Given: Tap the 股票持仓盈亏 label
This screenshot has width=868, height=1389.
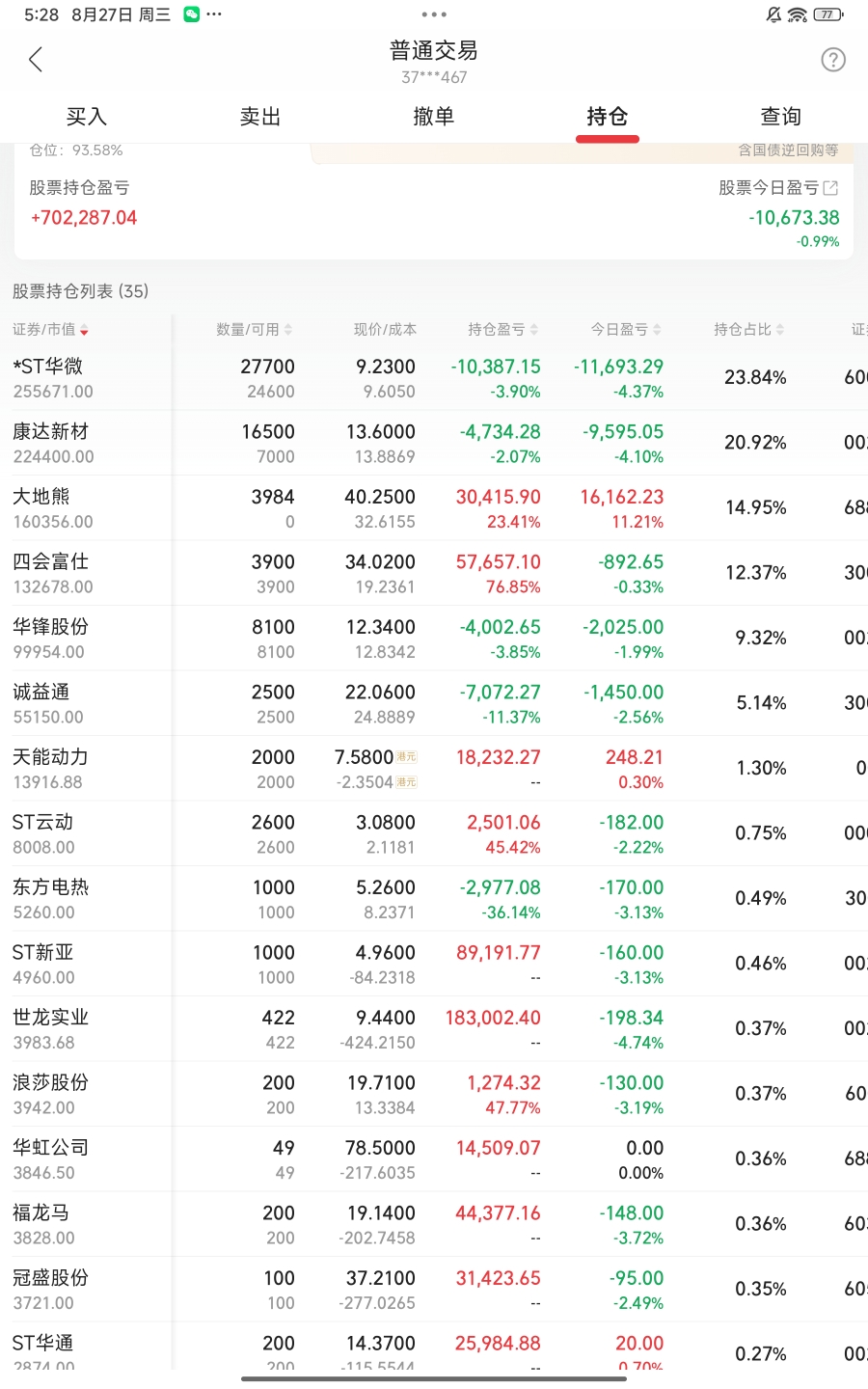Looking at the screenshot, I should click(79, 188).
